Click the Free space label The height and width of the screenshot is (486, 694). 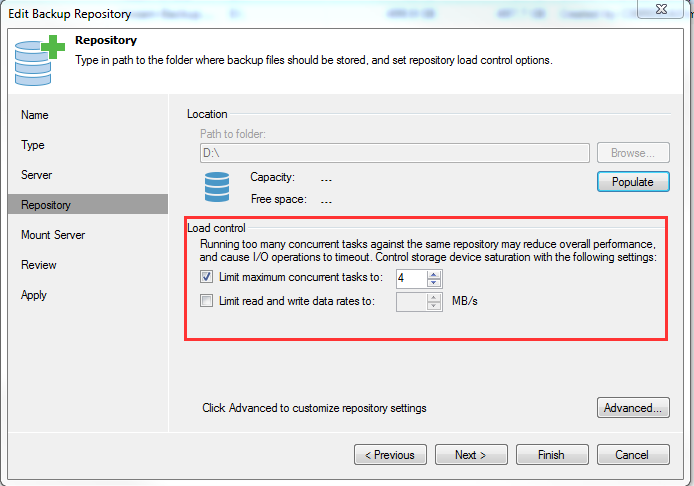point(278,199)
